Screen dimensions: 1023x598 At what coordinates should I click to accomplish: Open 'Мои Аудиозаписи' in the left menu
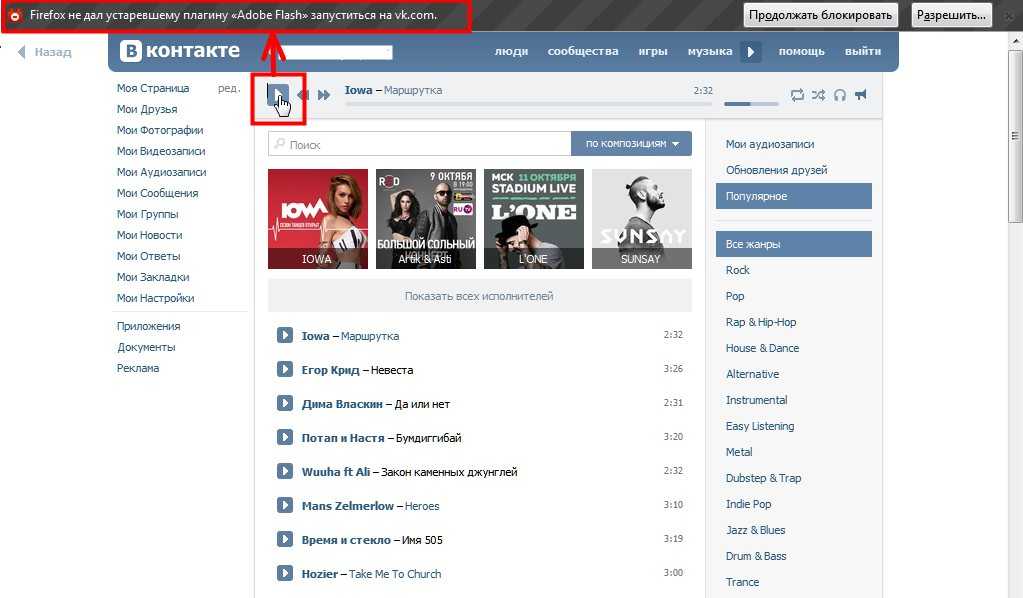(x=161, y=172)
